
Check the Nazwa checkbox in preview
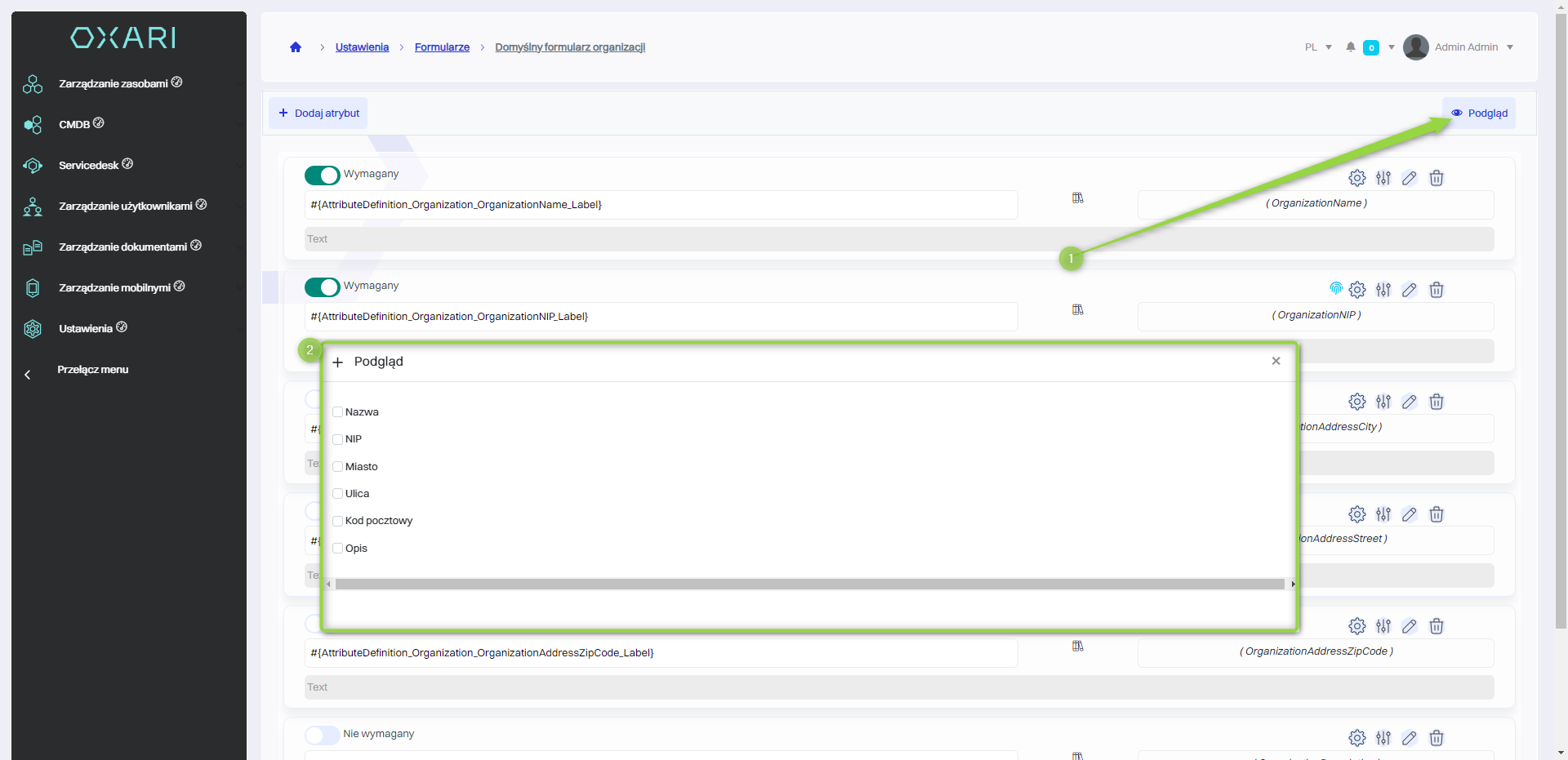tap(337, 412)
